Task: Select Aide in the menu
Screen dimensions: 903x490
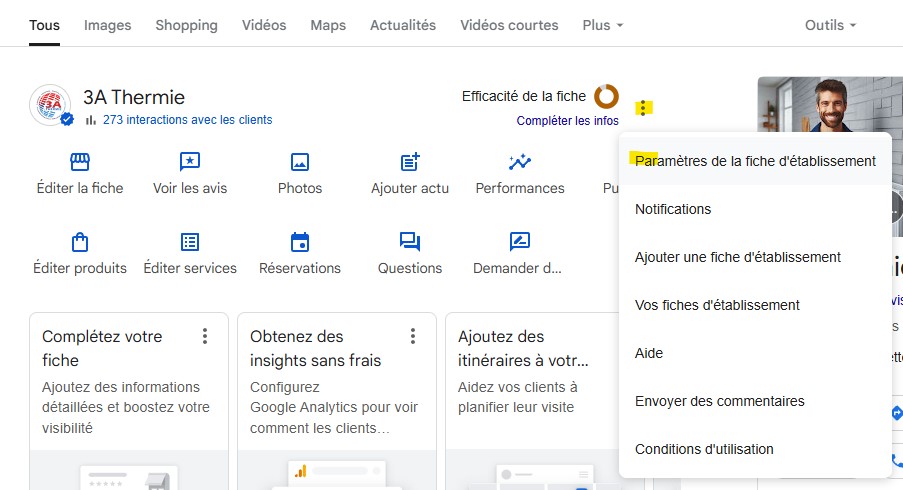Action: [756, 353]
